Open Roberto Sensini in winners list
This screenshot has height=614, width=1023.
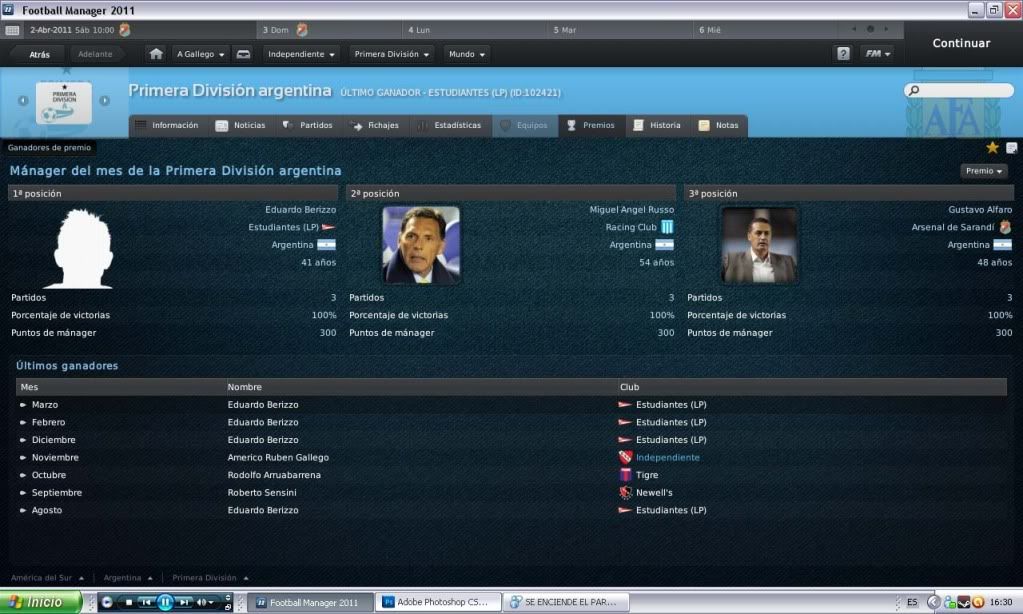[x=262, y=493]
